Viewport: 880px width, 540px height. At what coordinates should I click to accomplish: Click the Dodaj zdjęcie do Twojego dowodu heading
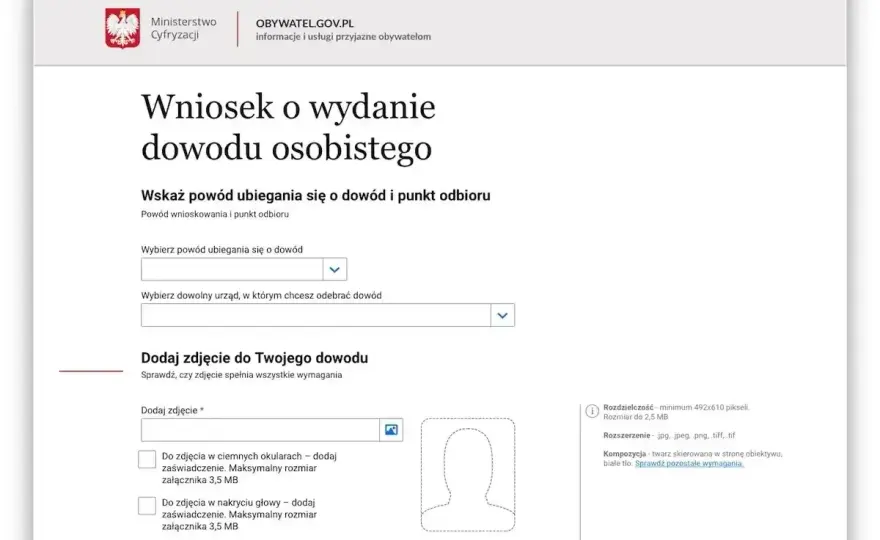click(254, 358)
